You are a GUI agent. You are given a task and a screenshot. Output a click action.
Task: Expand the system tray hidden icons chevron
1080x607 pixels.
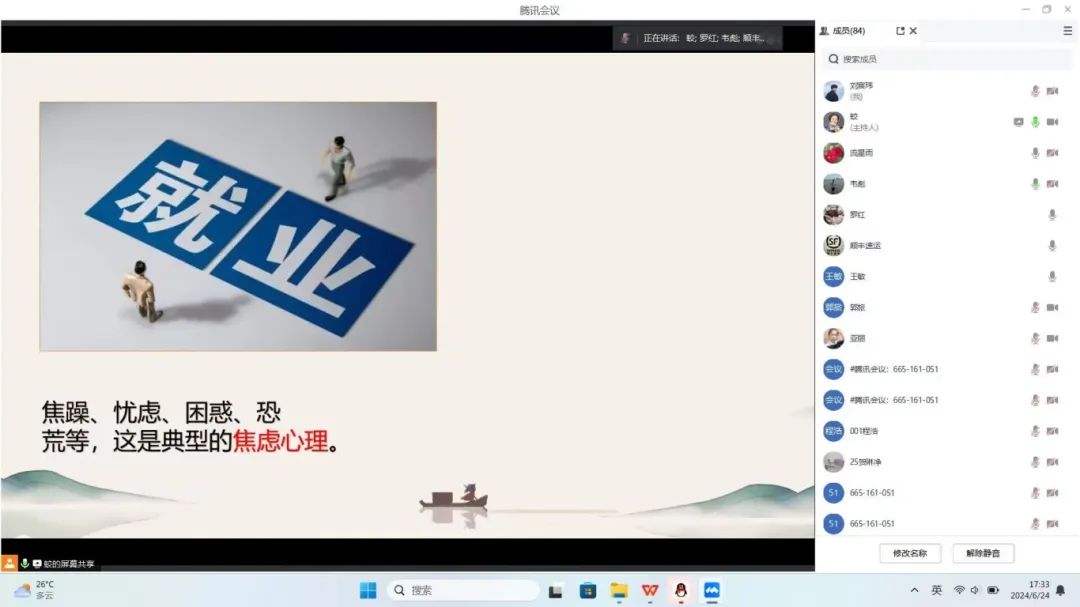tap(914, 590)
